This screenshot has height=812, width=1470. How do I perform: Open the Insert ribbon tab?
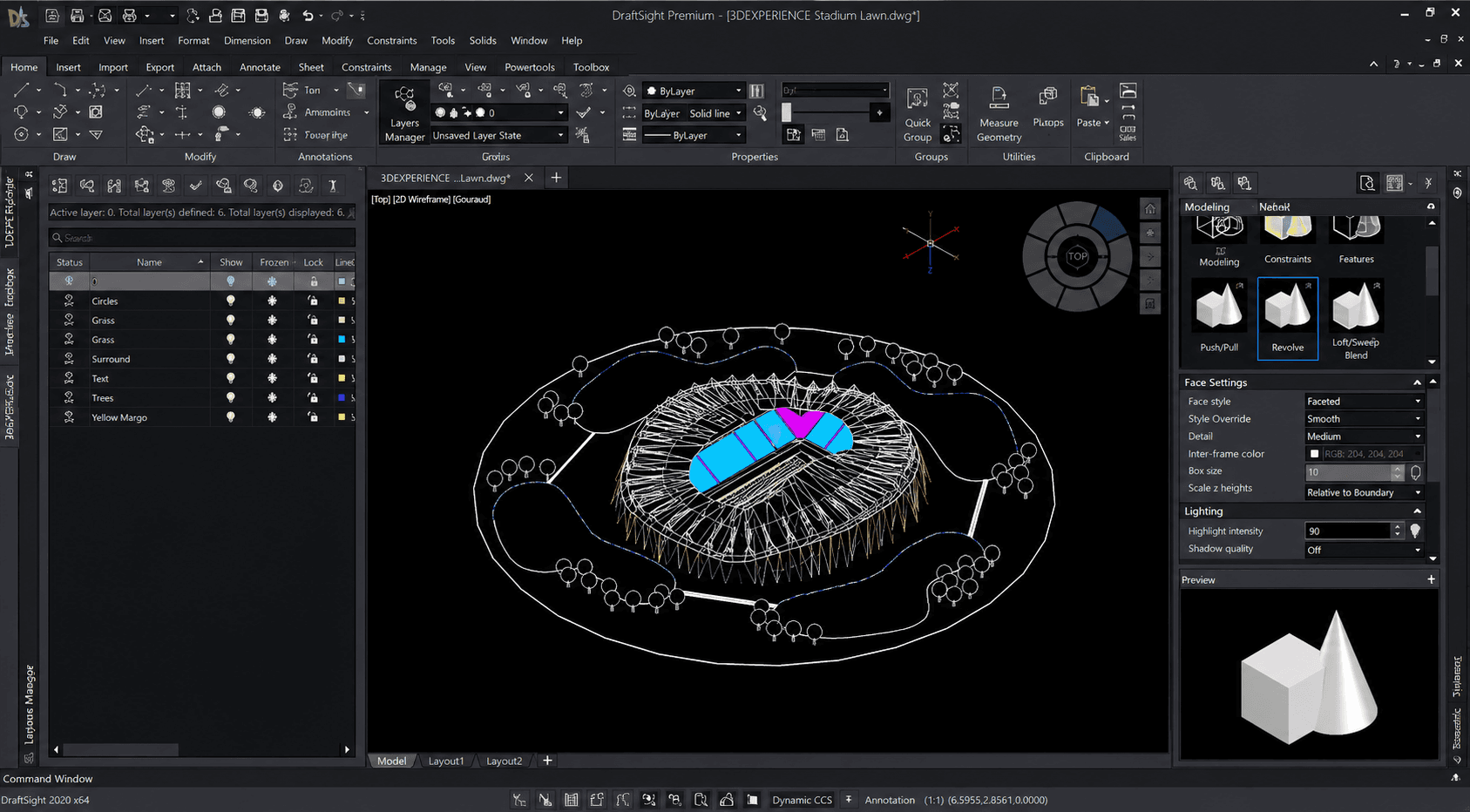pos(68,67)
